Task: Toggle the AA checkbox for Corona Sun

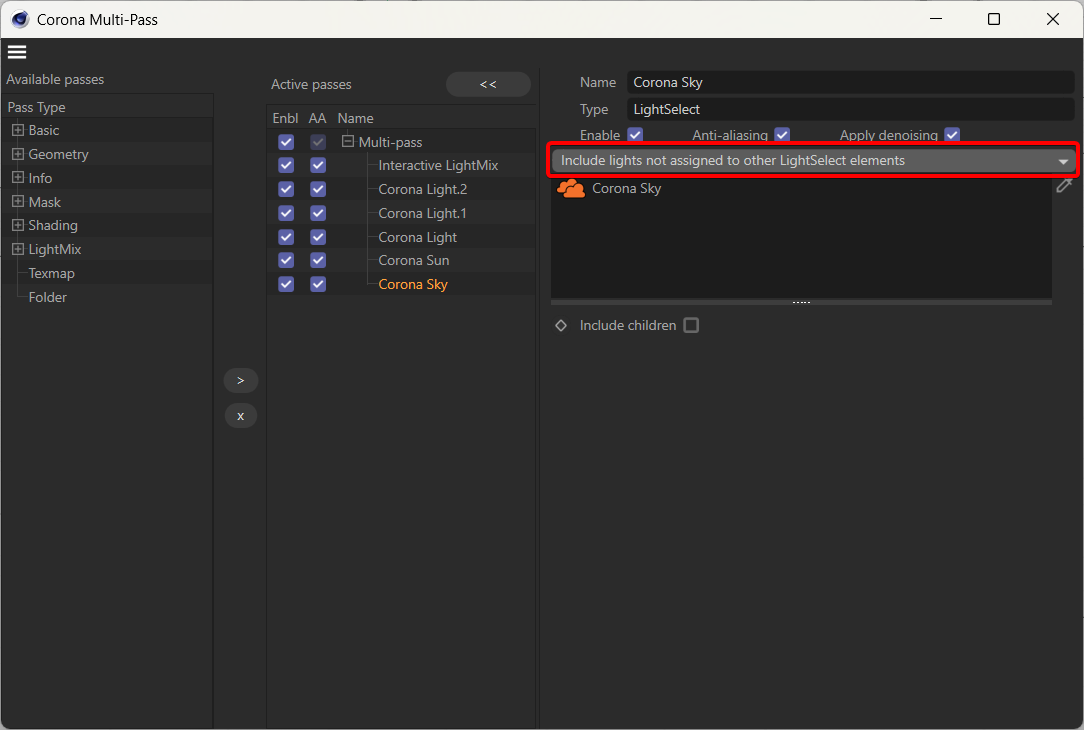Action: (x=317, y=260)
